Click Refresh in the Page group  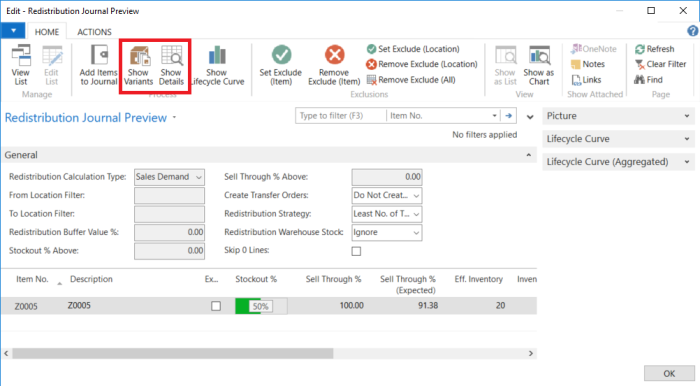tap(654, 49)
